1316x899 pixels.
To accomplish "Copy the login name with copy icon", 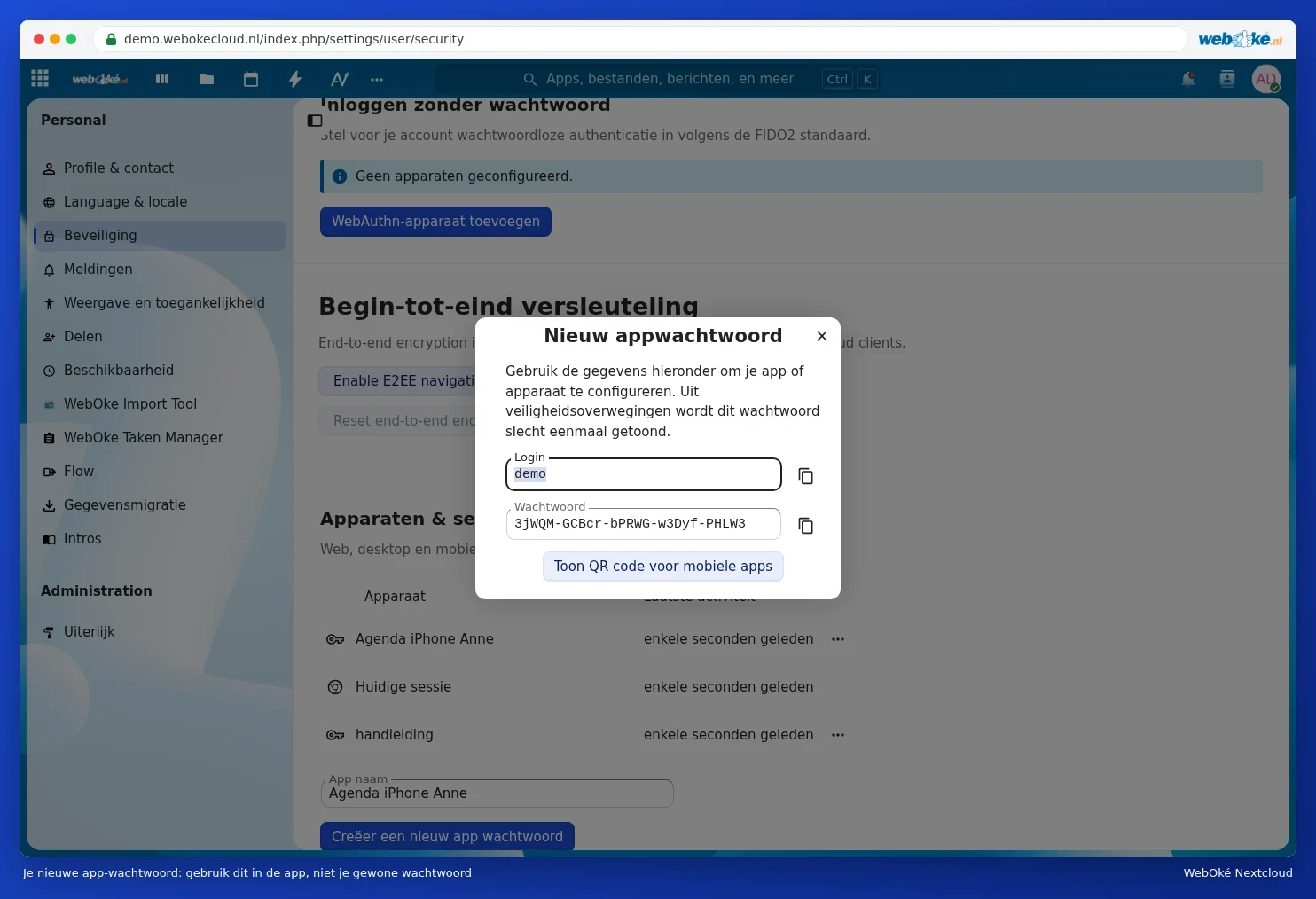I will click(806, 476).
